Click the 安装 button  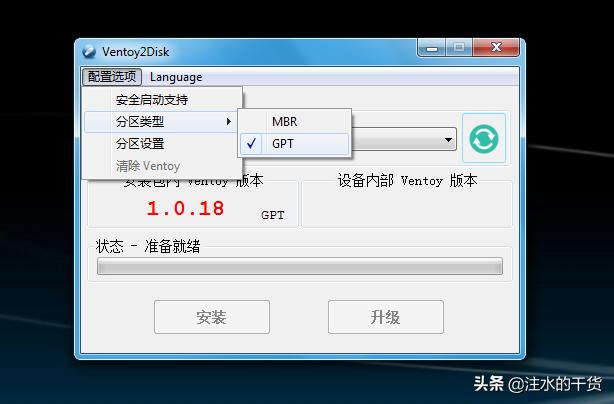(x=212, y=317)
